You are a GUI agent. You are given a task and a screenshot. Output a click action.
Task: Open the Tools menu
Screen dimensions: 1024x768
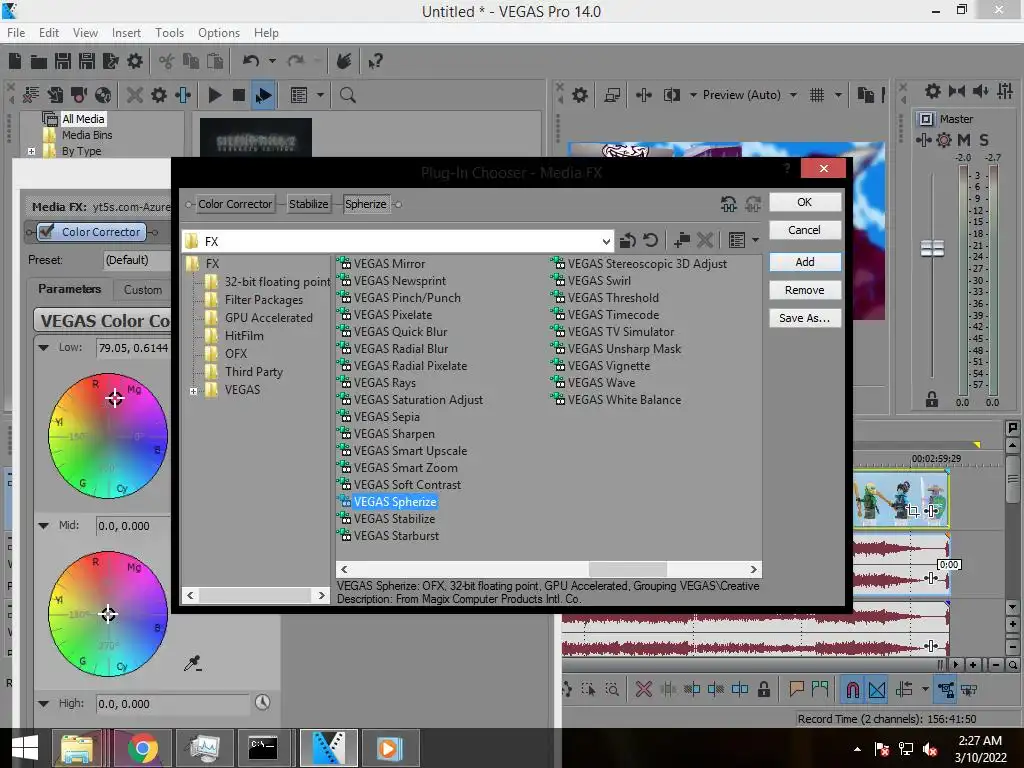click(x=169, y=33)
